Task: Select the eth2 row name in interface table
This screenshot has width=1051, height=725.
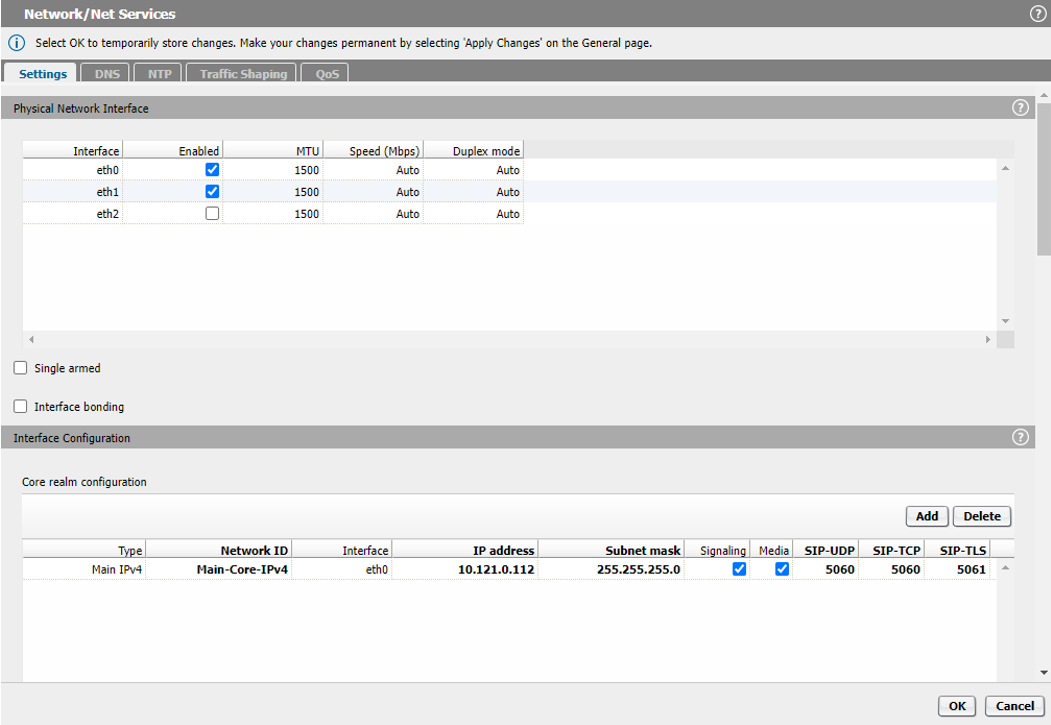Action: (73, 214)
